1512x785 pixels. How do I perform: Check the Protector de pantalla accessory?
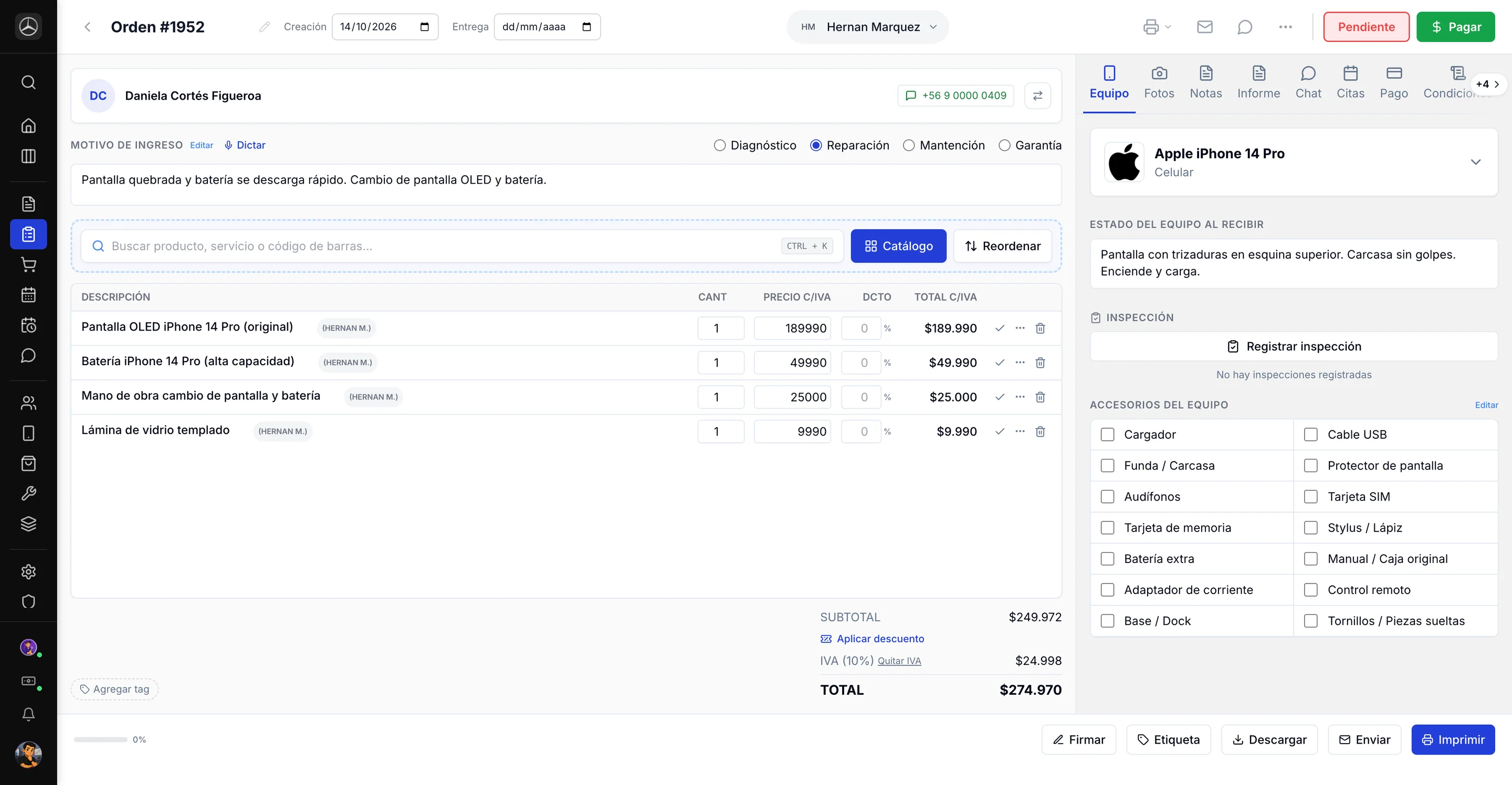tap(1310, 466)
